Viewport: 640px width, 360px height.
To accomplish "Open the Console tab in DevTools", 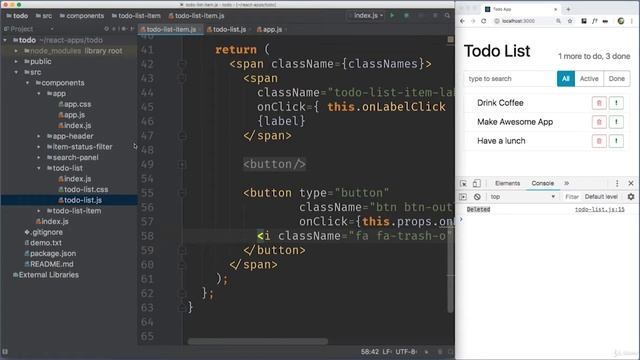I will click(542, 183).
